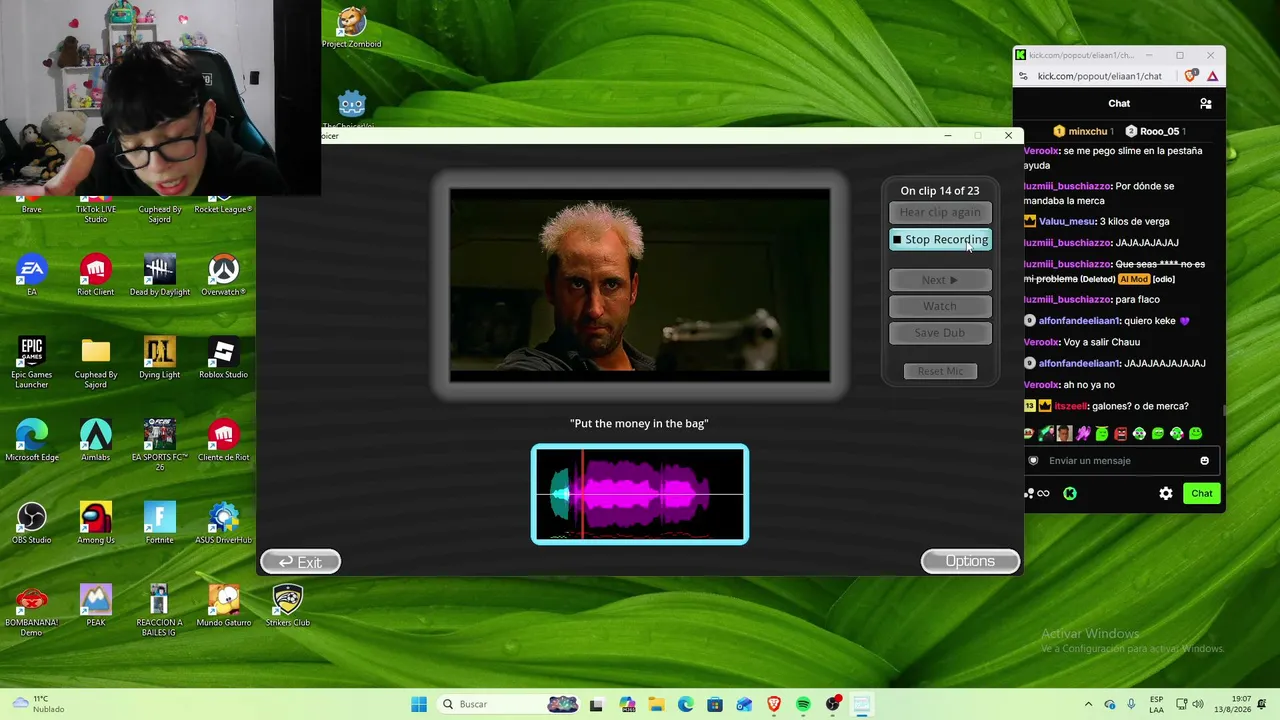Click the Kick popout address bar URL

pyautogui.click(x=1100, y=76)
